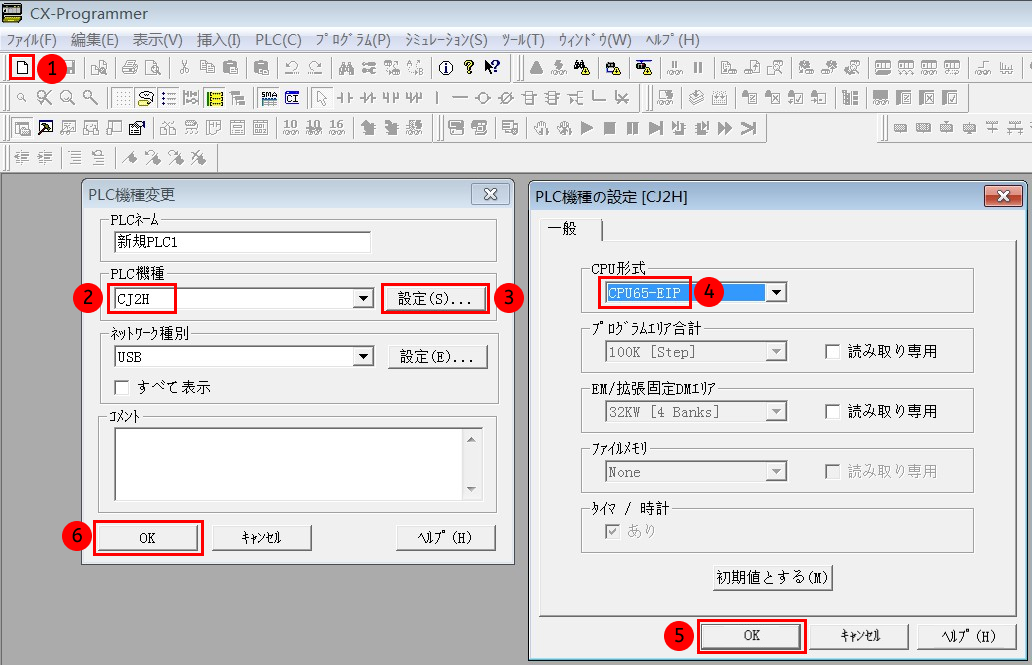Expand the CPU形式 dropdown showing CPU65-EIP

(777, 292)
